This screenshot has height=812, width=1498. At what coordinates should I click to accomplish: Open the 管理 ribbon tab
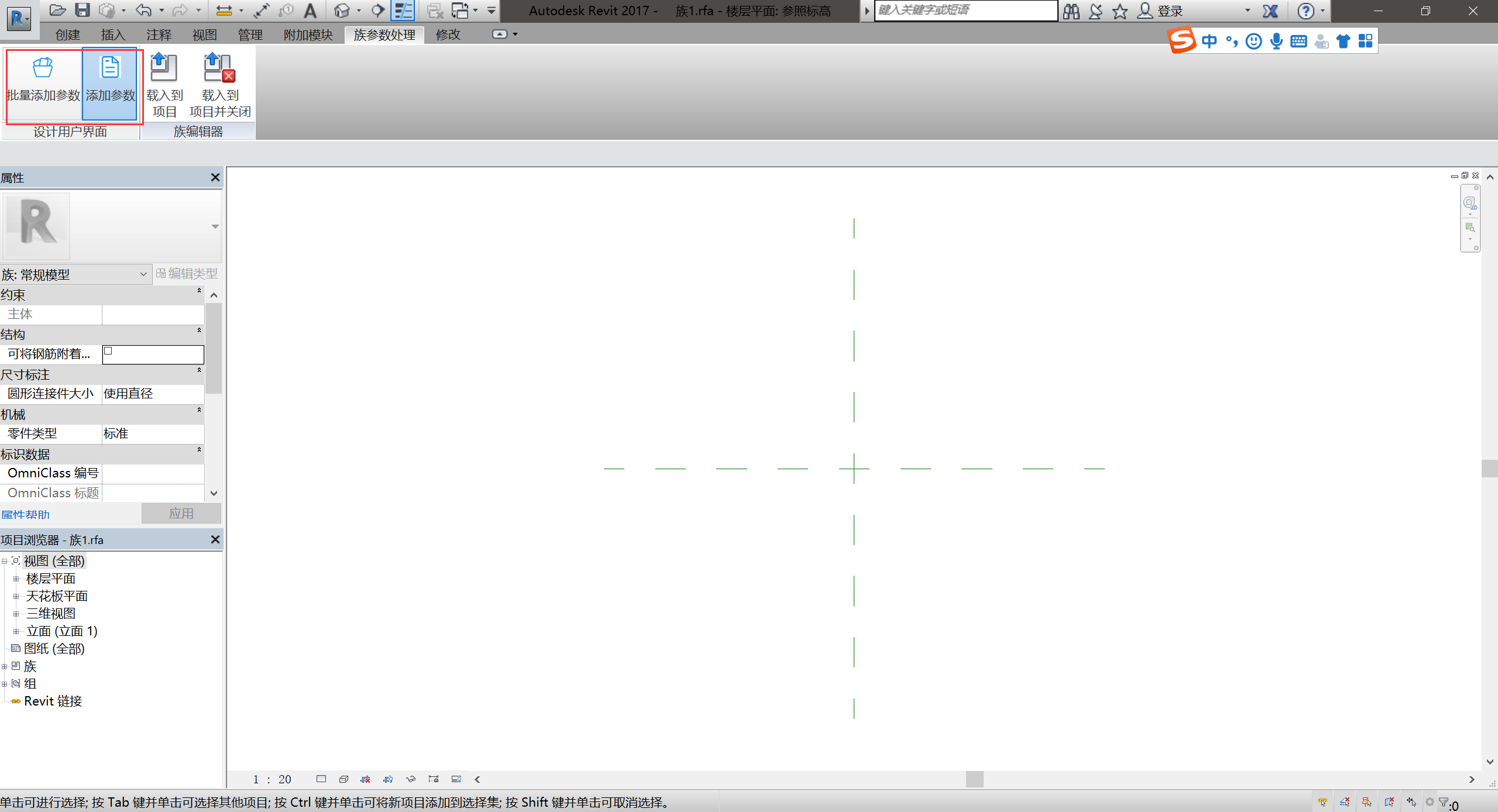pyautogui.click(x=250, y=35)
